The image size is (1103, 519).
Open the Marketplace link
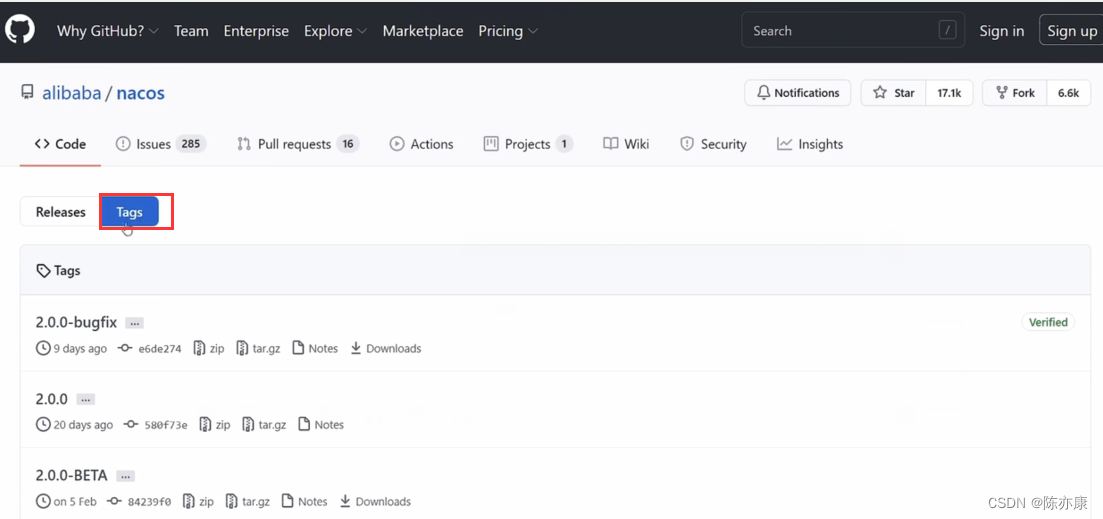pyautogui.click(x=423, y=31)
